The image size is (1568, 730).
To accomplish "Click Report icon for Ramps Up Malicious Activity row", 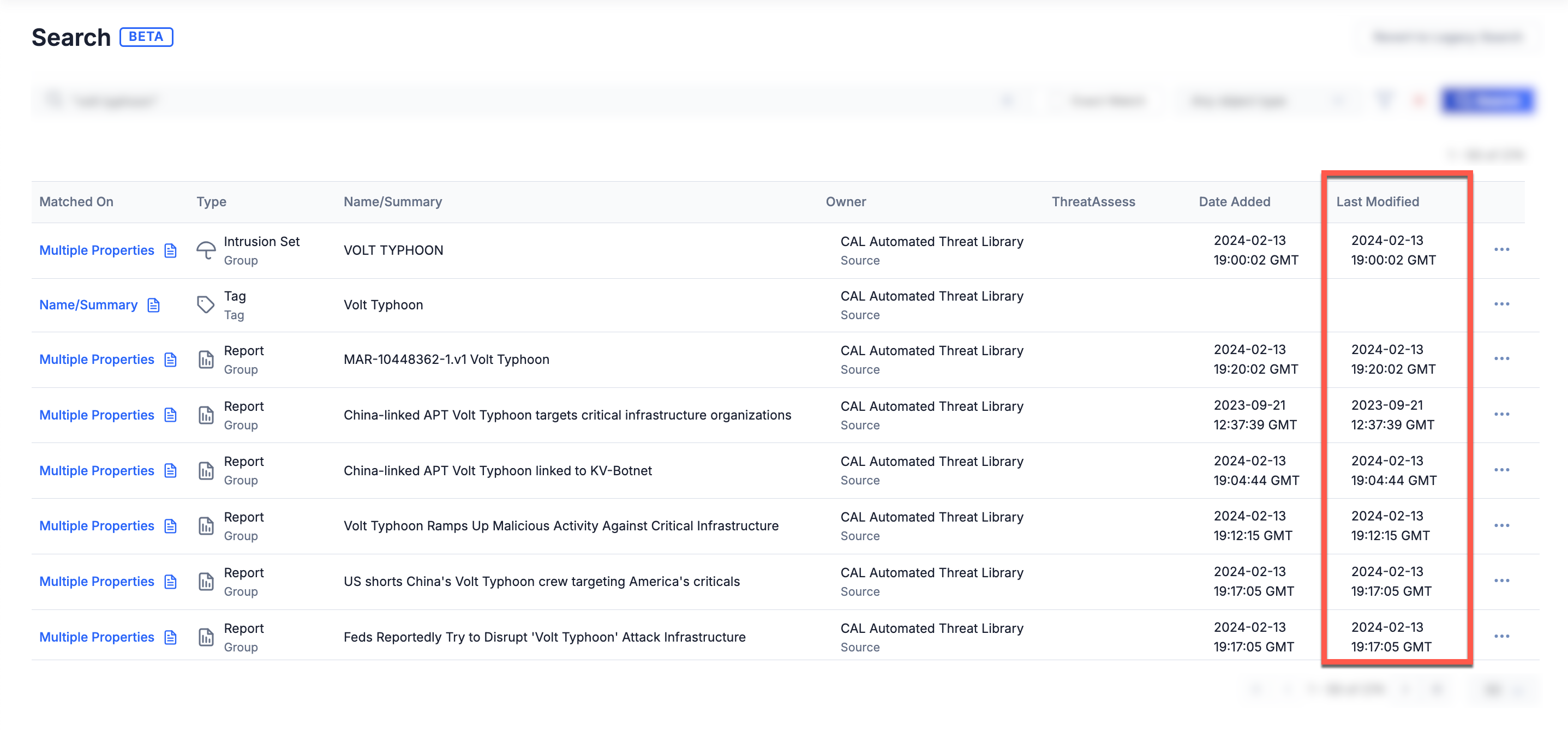I will coord(206,526).
